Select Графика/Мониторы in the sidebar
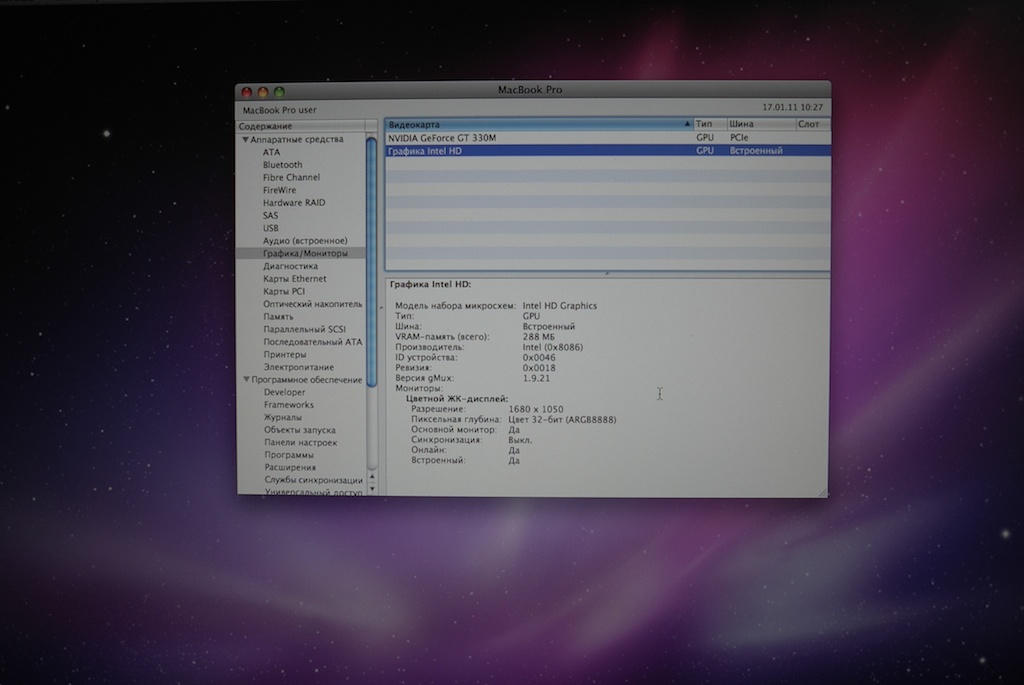This screenshot has width=1024, height=685. point(305,253)
